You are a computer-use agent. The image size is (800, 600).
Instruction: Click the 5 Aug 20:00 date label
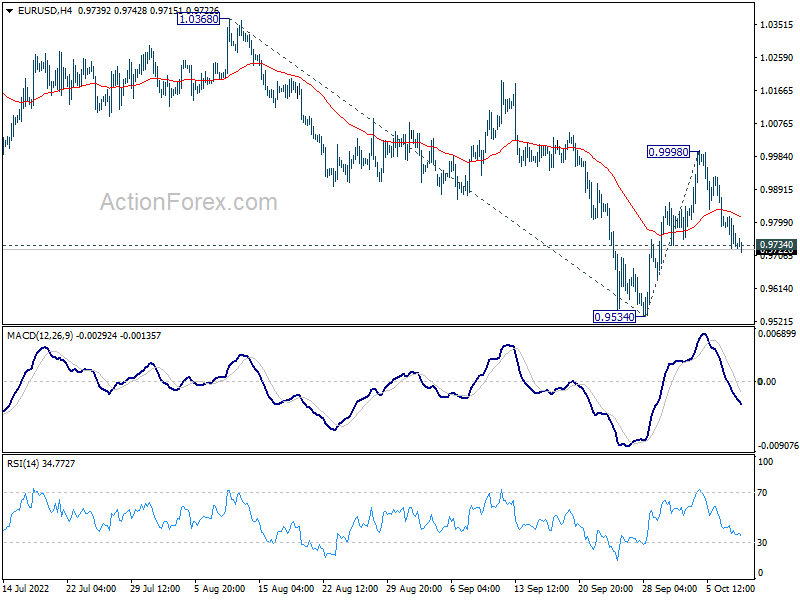[x=220, y=589]
